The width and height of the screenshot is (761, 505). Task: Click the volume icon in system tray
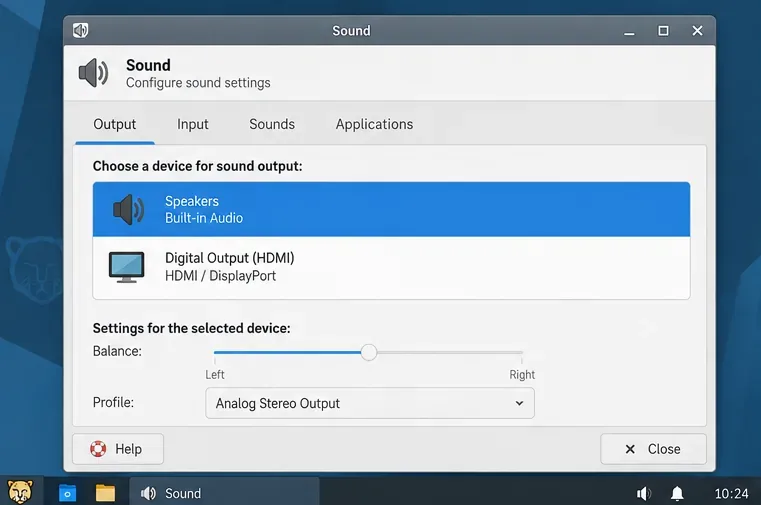(x=644, y=494)
